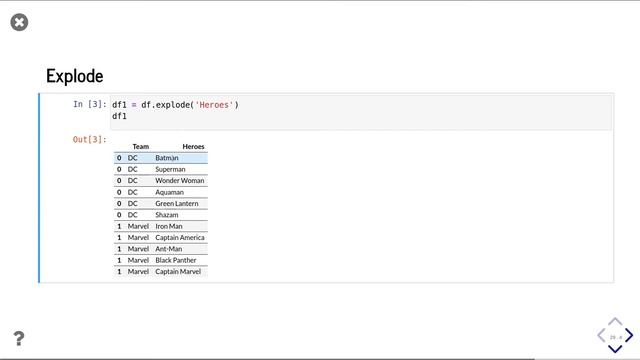Select the Shazam cell
This screenshot has width=640, height=360.
coord(167,215)
